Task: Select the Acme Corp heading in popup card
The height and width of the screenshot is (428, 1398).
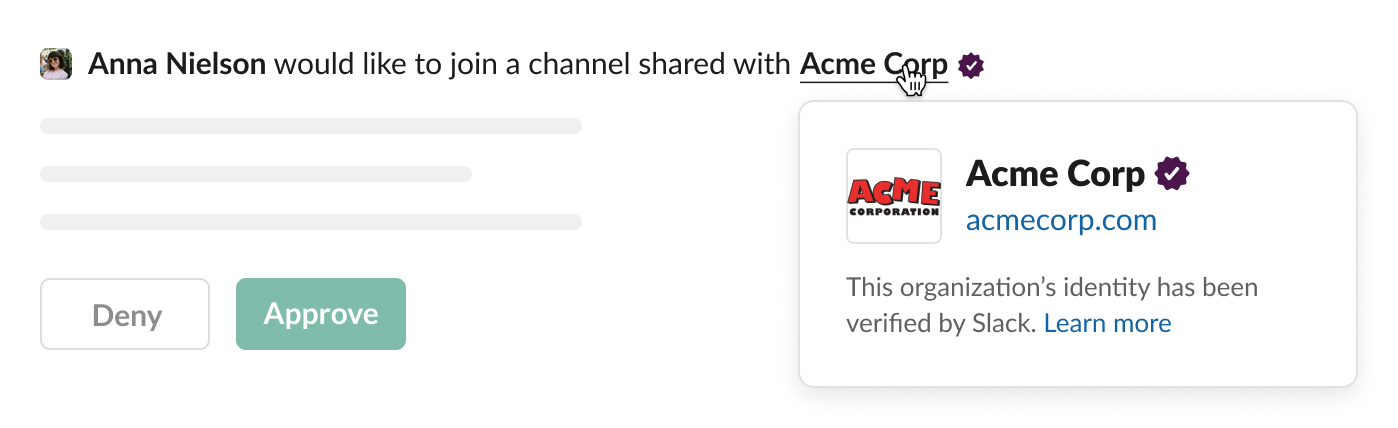Action: tap(1055, 174)
